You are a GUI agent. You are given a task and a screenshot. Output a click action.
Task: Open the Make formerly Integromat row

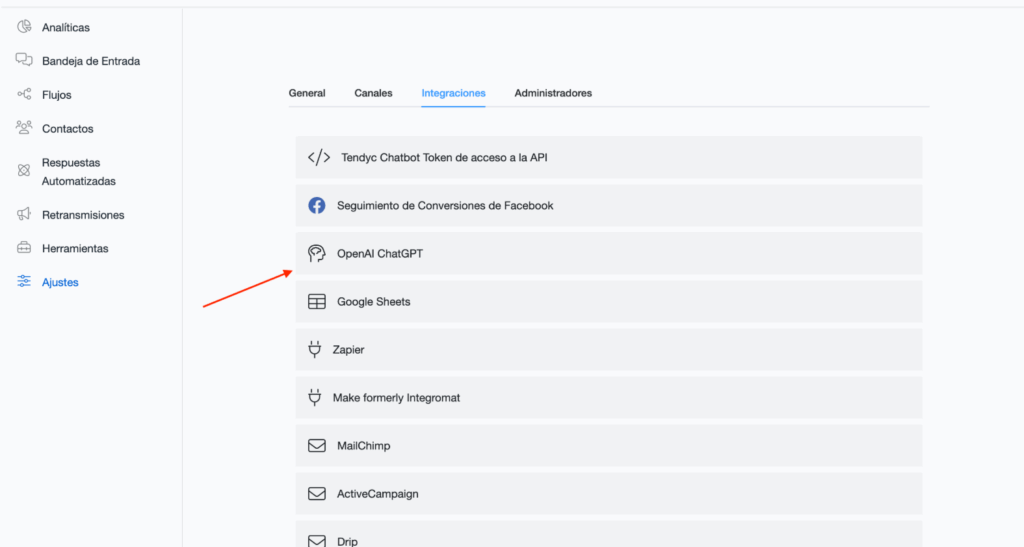coord(608,397)
